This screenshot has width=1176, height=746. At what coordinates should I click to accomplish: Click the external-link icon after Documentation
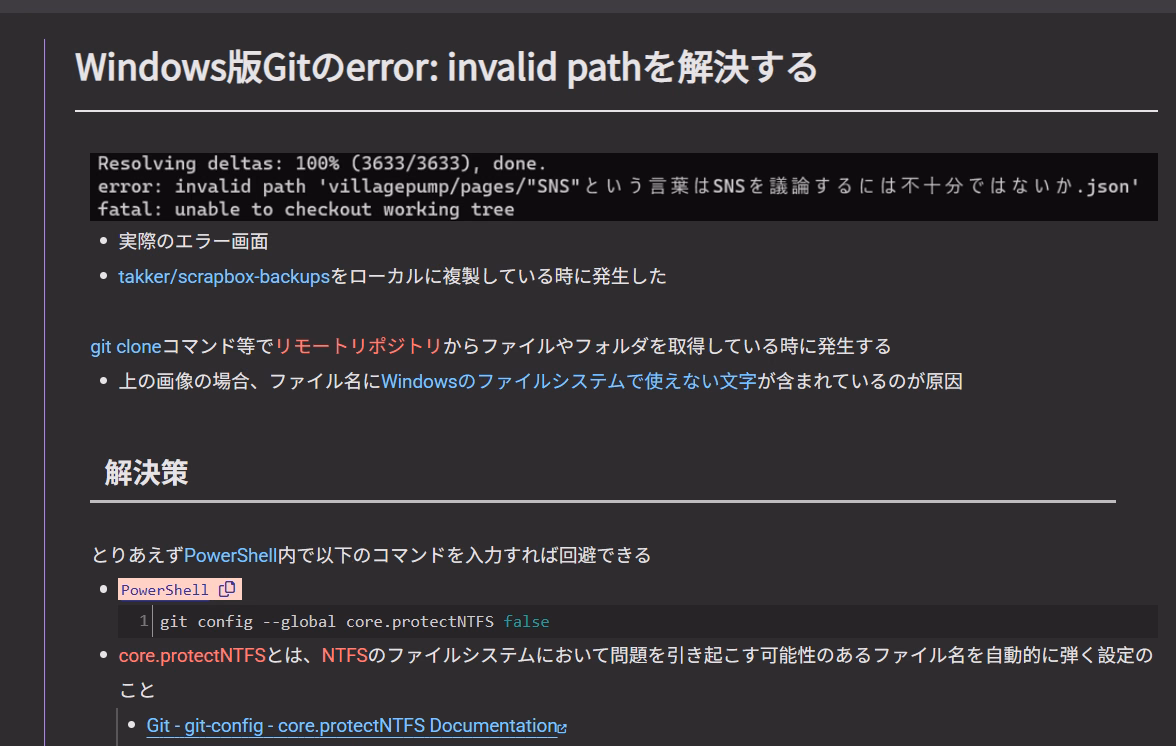click(x=562, y=727)
